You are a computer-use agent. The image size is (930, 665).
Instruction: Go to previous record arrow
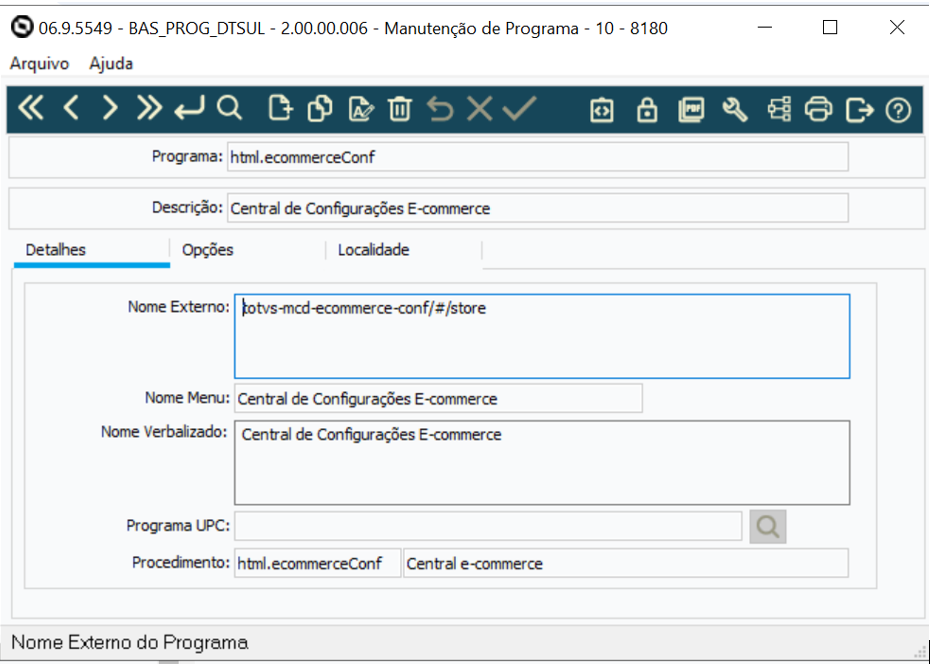(x=71, y=109)
